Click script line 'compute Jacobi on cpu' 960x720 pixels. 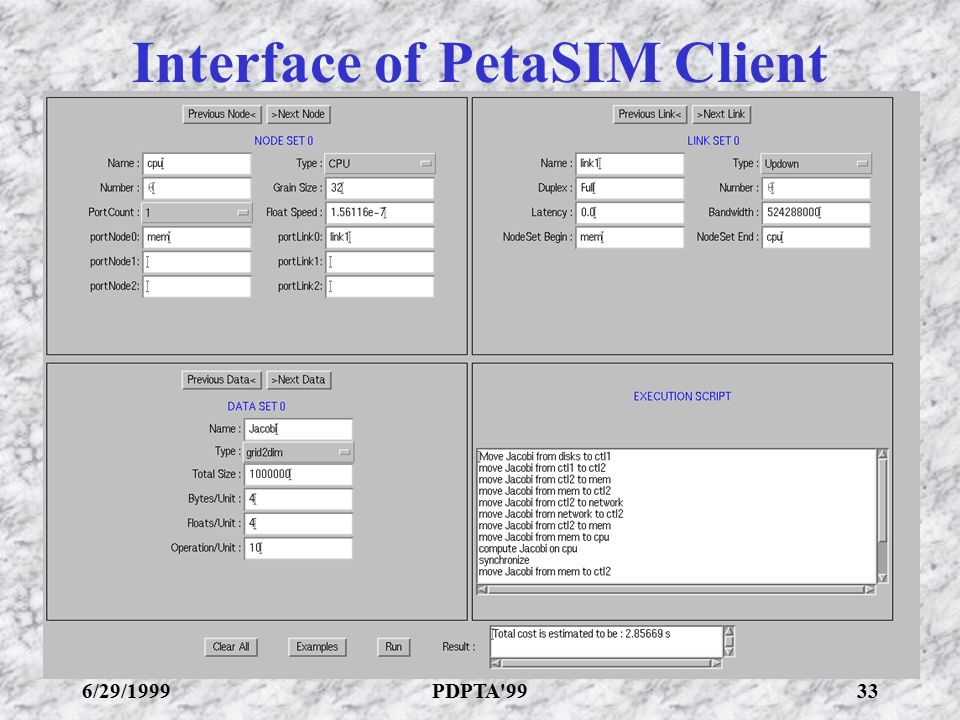click(528, 549)
